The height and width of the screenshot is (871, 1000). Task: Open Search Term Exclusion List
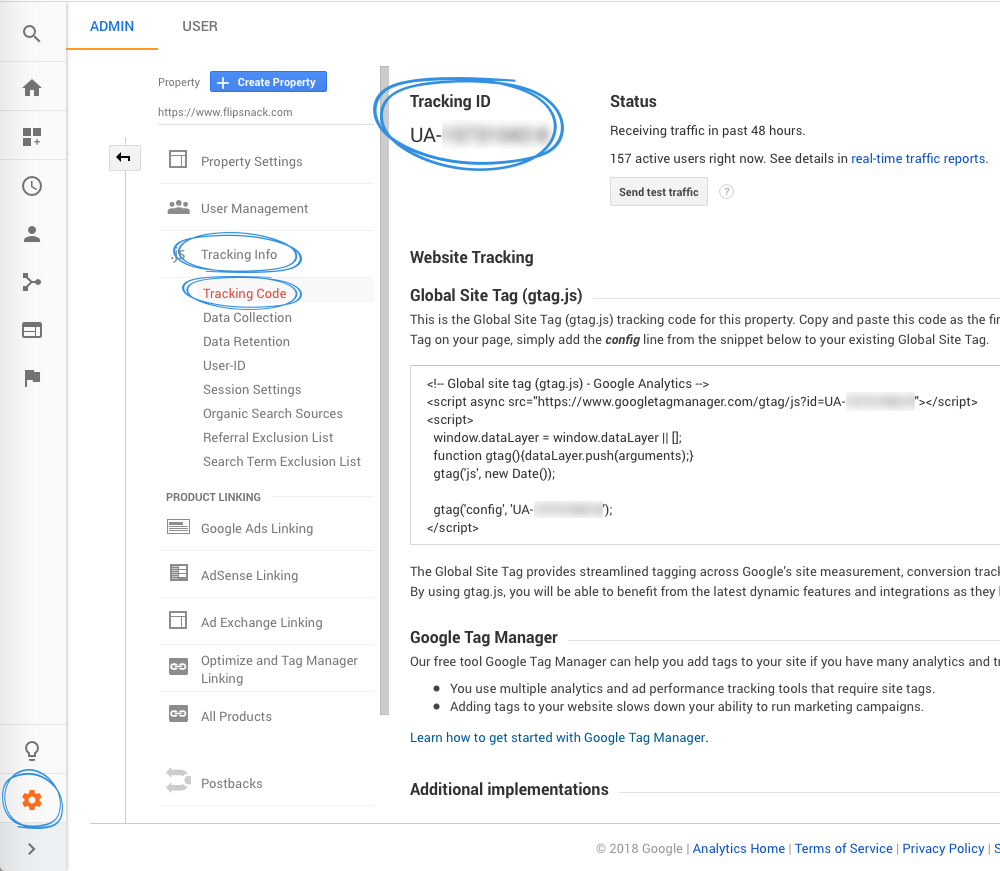(x=282, y=461)
